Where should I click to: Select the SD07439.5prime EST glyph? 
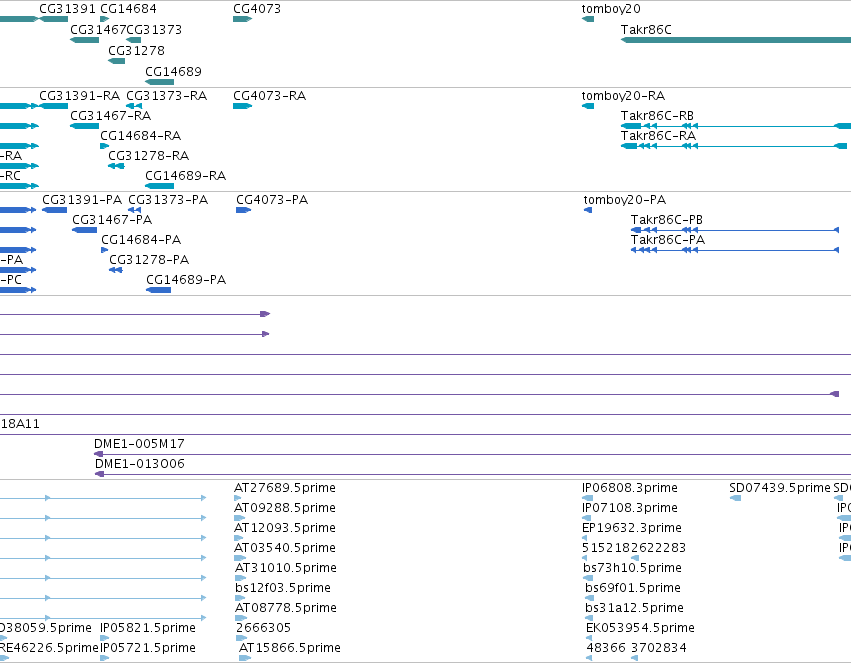[x=735, y=498]
